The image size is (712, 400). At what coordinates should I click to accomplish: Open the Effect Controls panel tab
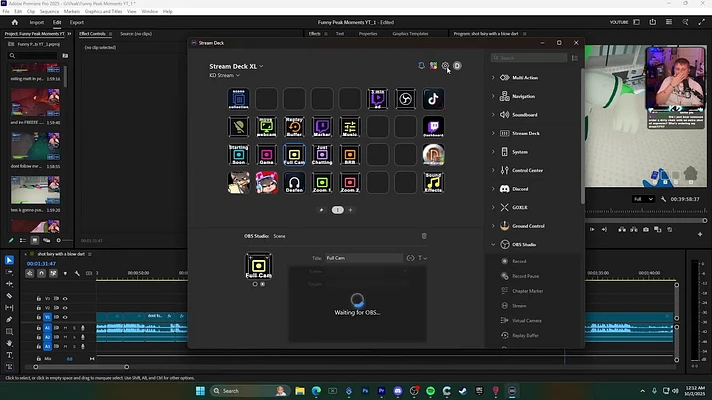tap(92, 34)
